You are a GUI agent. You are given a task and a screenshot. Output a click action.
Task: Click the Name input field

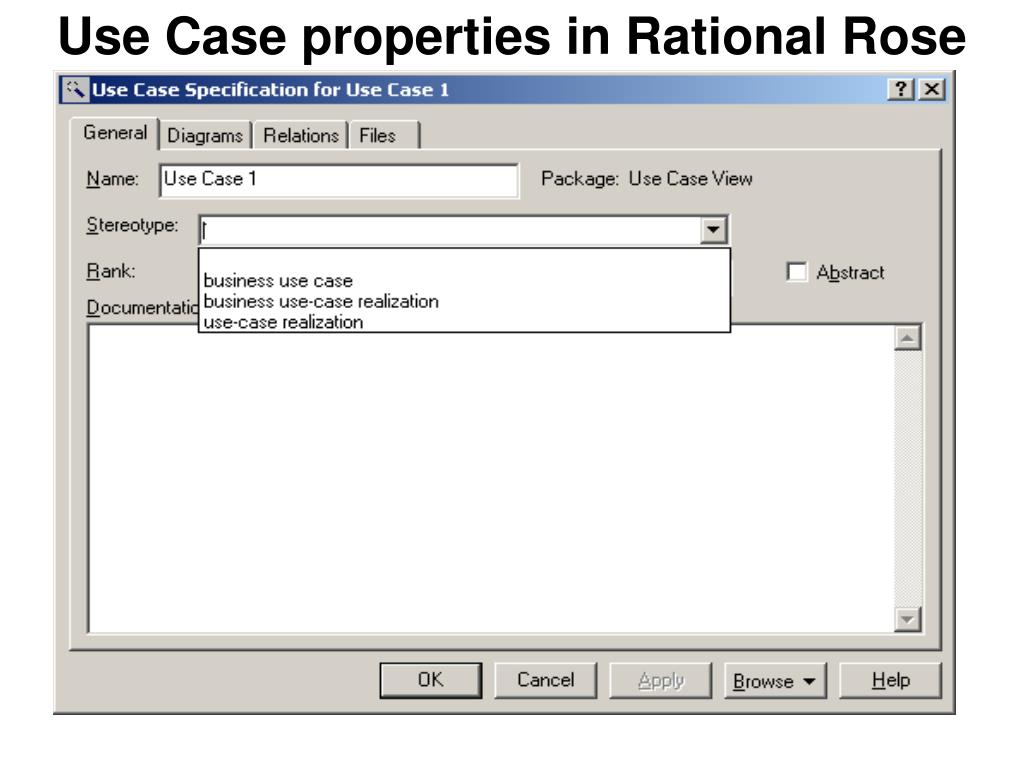[x=339, y=180]
